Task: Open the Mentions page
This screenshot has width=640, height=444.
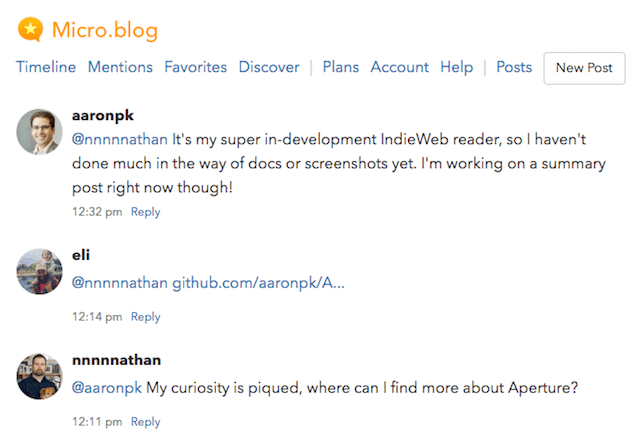Action: click(120, 67)
